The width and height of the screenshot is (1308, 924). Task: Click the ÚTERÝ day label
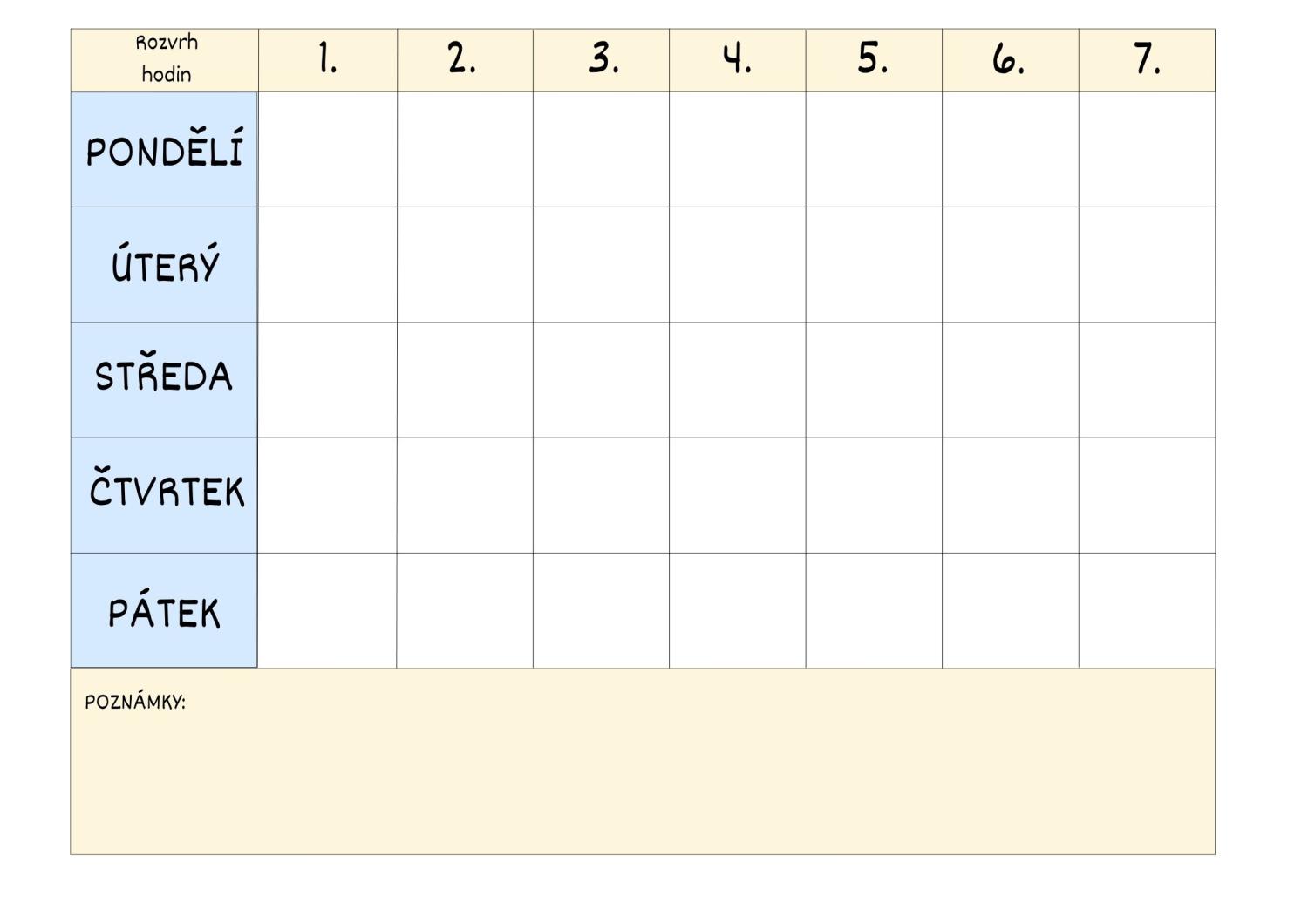pos(164,265)
